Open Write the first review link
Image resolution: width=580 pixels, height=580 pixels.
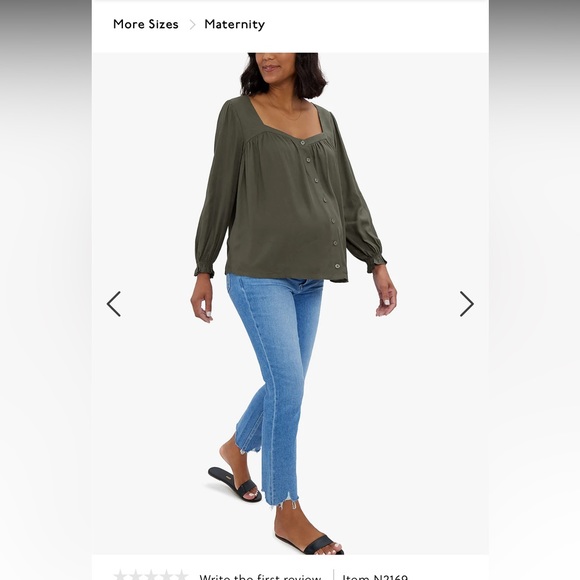click(x=260, y=577)
